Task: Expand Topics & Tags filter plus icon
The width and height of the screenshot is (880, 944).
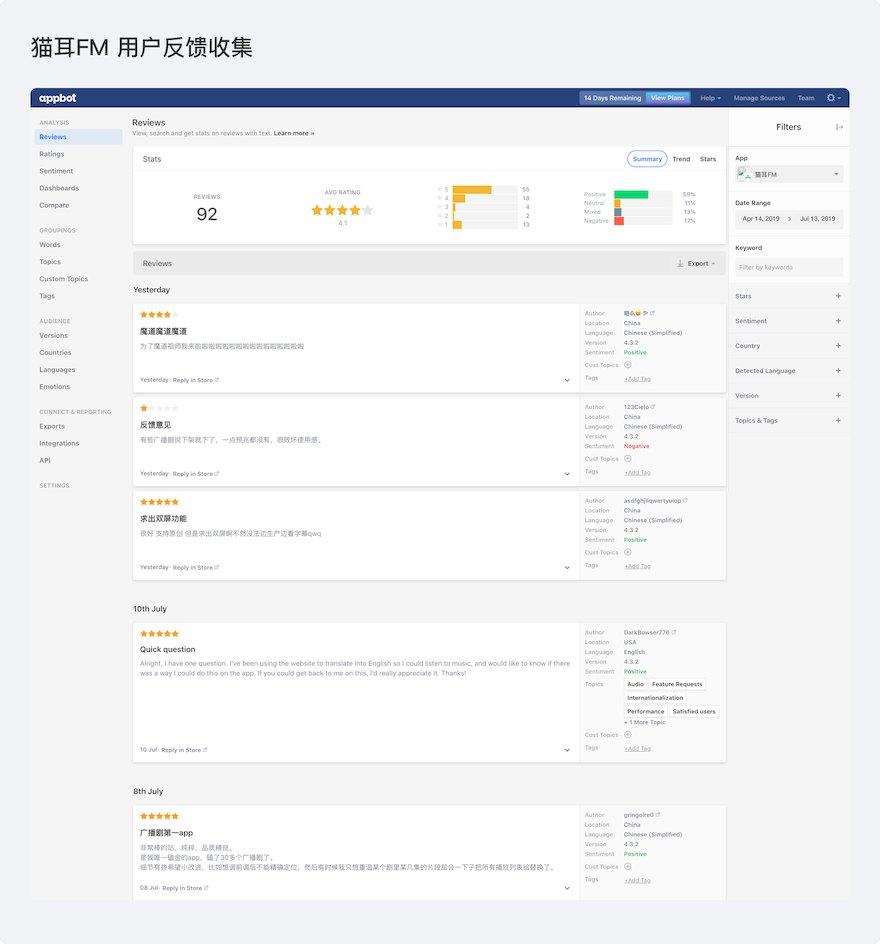Action: tap(838, 420)
